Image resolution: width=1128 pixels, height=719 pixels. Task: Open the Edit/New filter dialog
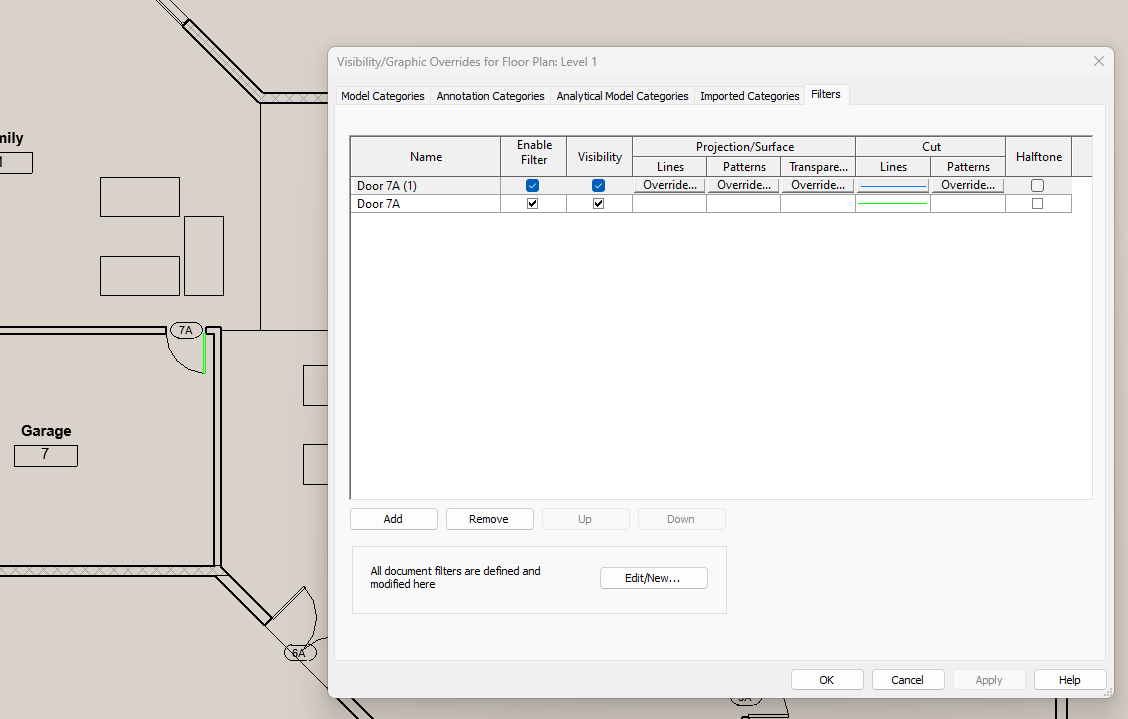pyautogui.click(x=653, y=578)
